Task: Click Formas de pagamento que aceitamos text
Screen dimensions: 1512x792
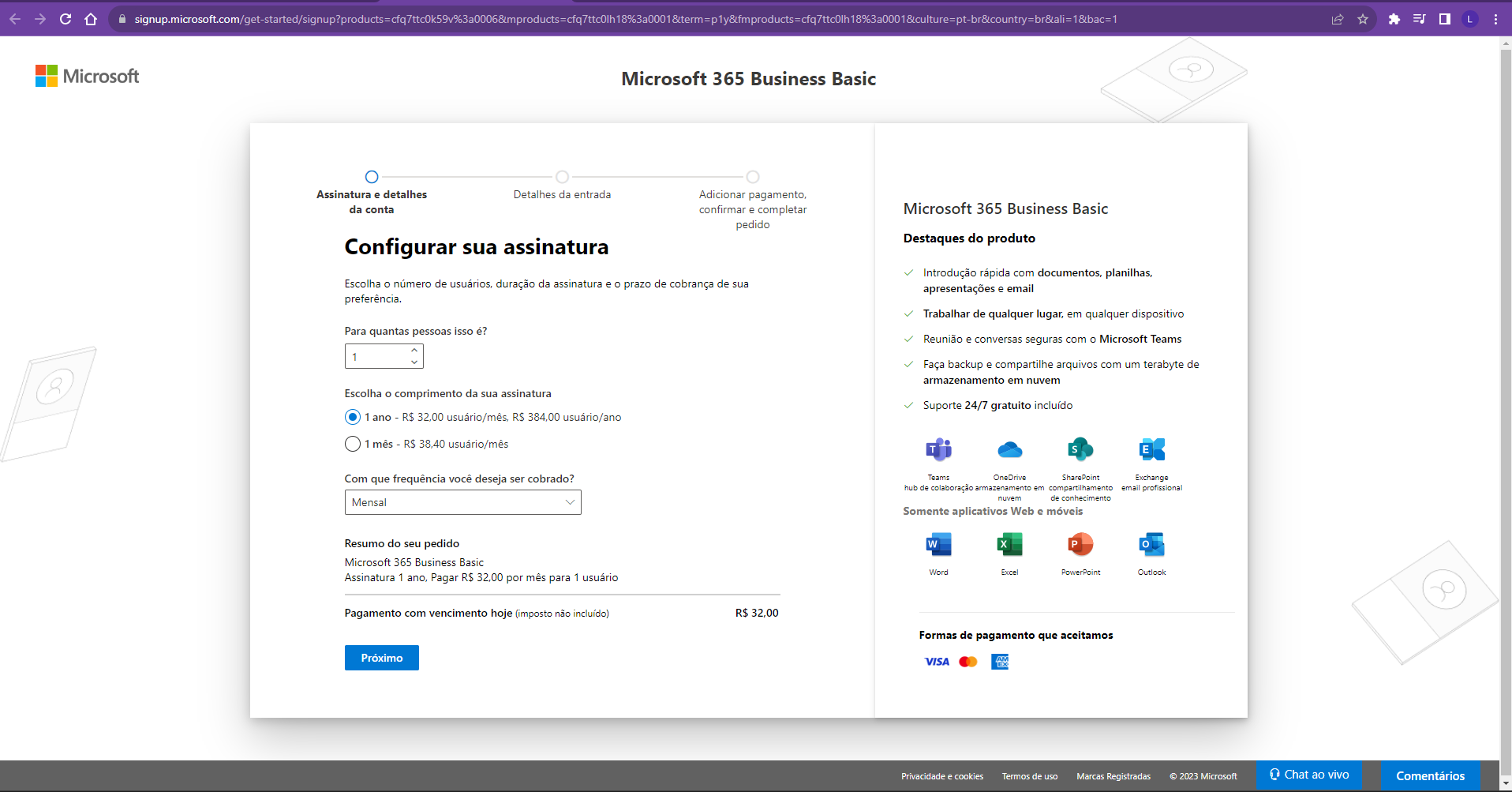Action: coord(1016,635)
